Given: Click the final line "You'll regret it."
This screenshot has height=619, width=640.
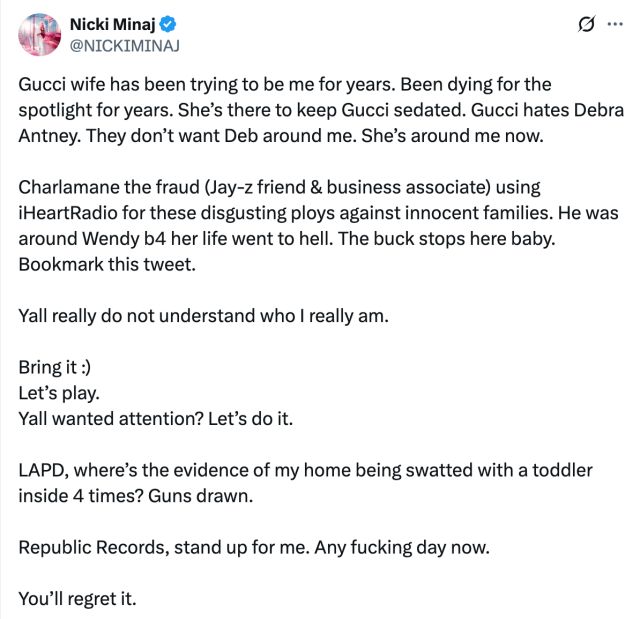Looking at the screenshot, I should click(77, 599).
